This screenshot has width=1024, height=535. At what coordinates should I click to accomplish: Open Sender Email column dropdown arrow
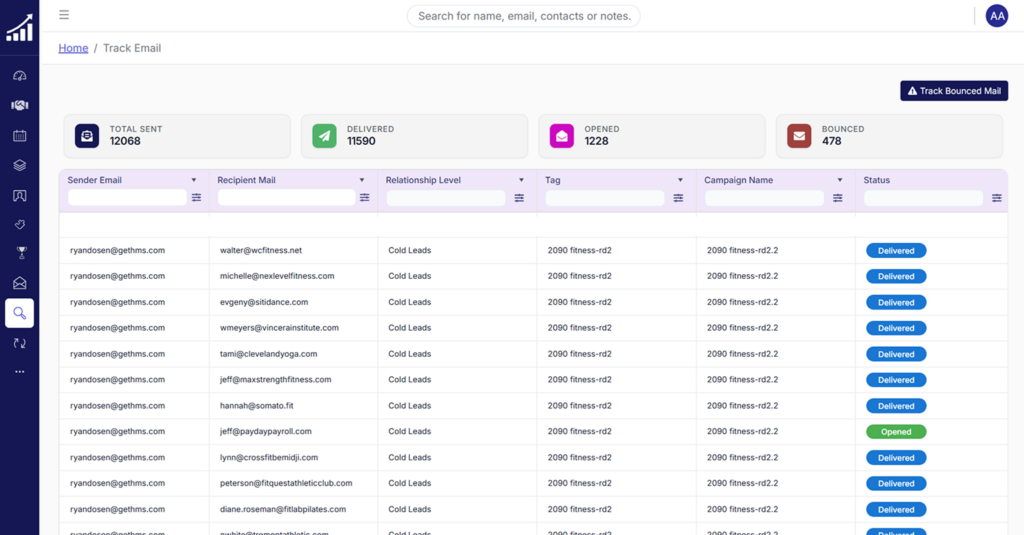pyautogui.click(x=194, y=180)
